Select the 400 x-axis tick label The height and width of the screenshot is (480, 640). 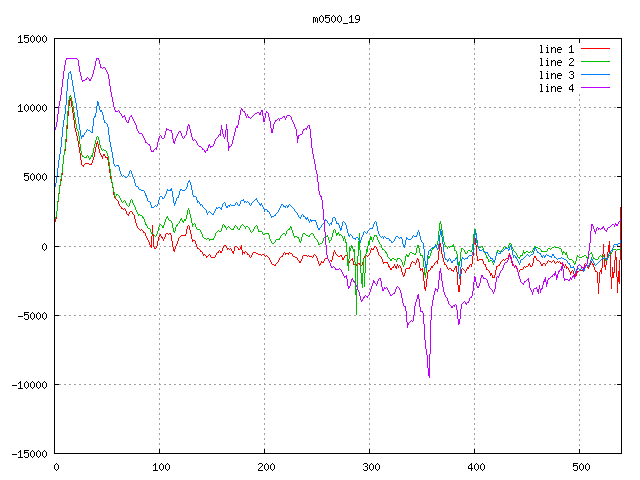pyautogui.click(x=475, y=467)
